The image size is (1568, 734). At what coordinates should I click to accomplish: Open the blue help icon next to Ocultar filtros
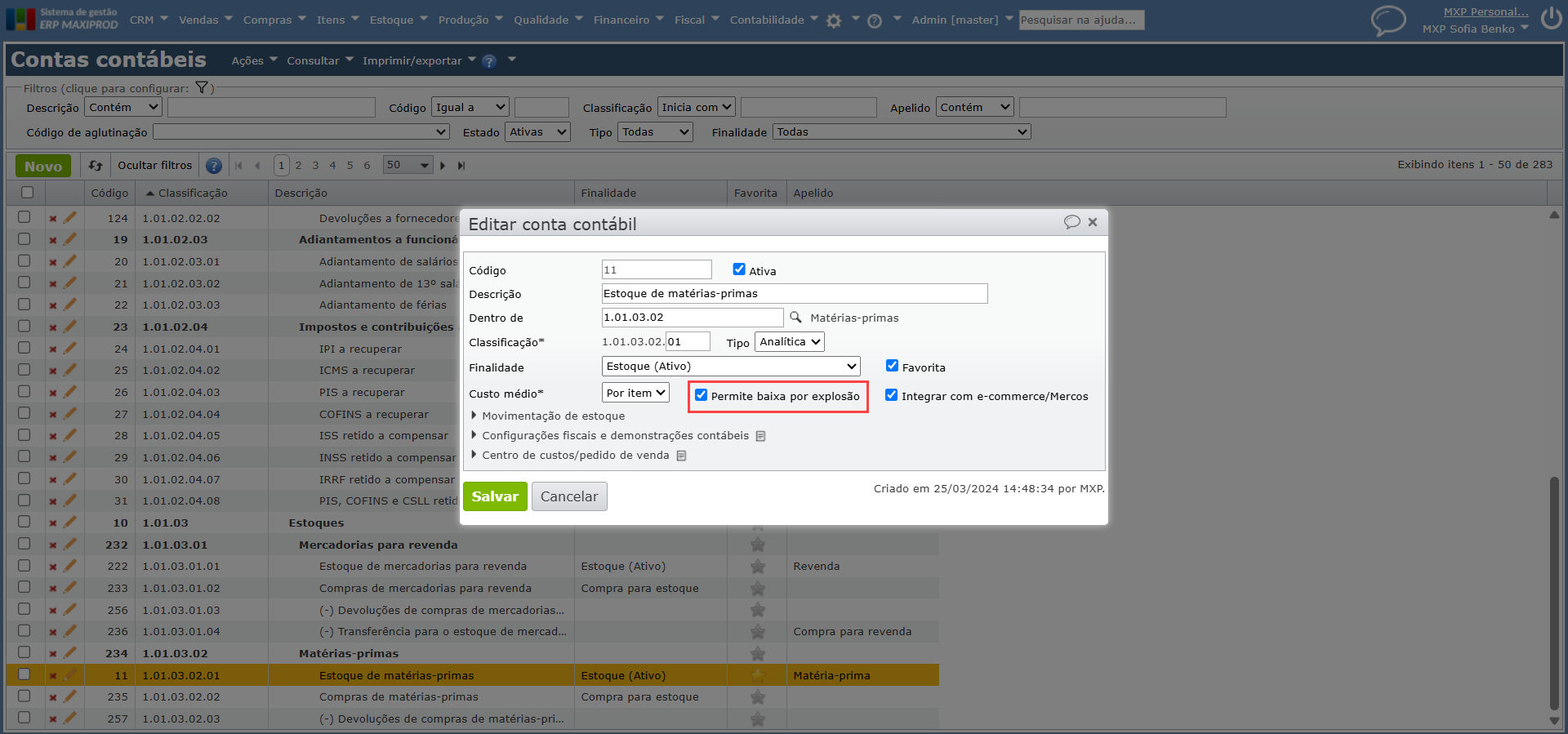click(214, 166)
